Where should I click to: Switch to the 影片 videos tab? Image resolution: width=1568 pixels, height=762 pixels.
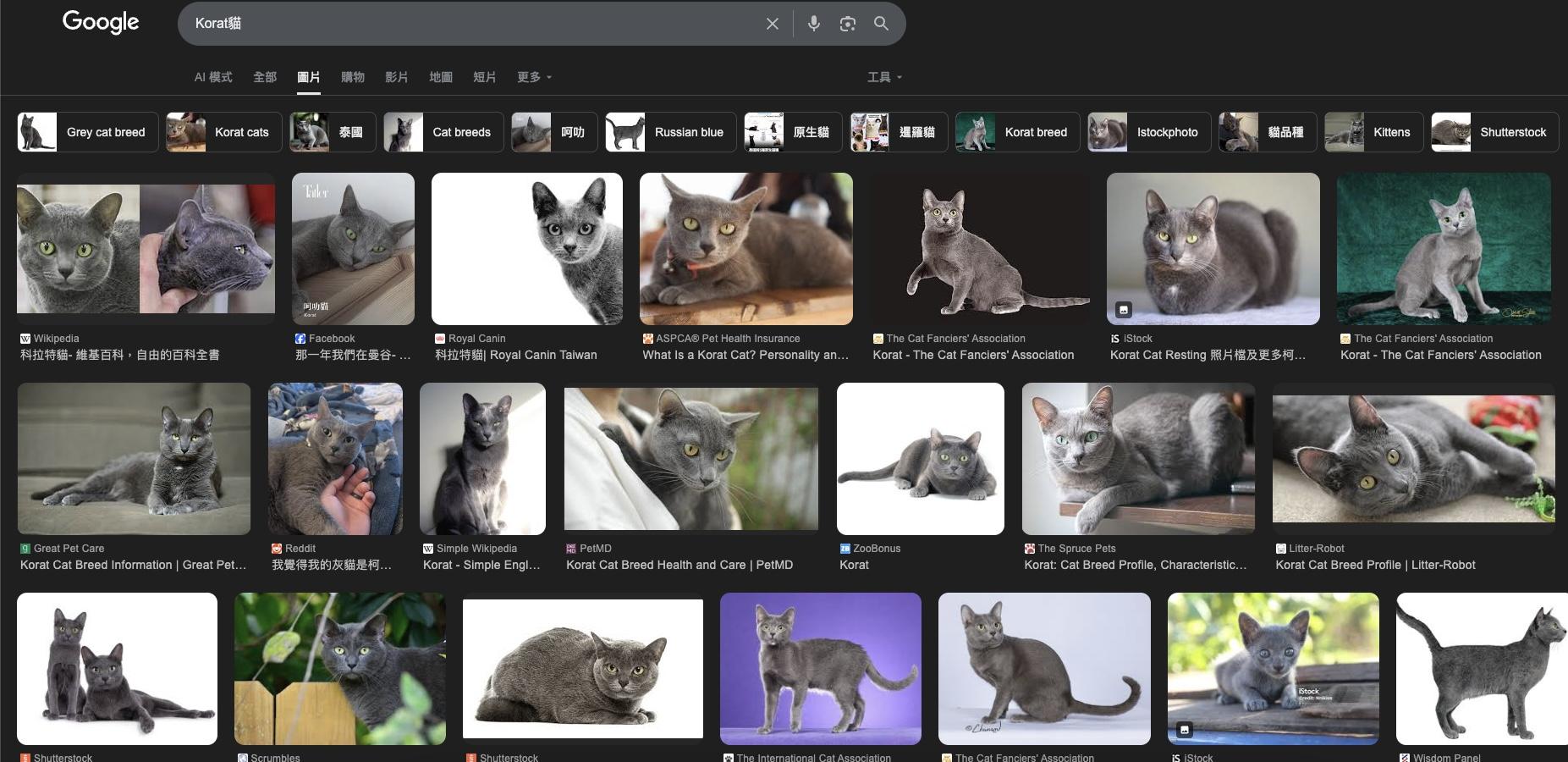(396, 77)
